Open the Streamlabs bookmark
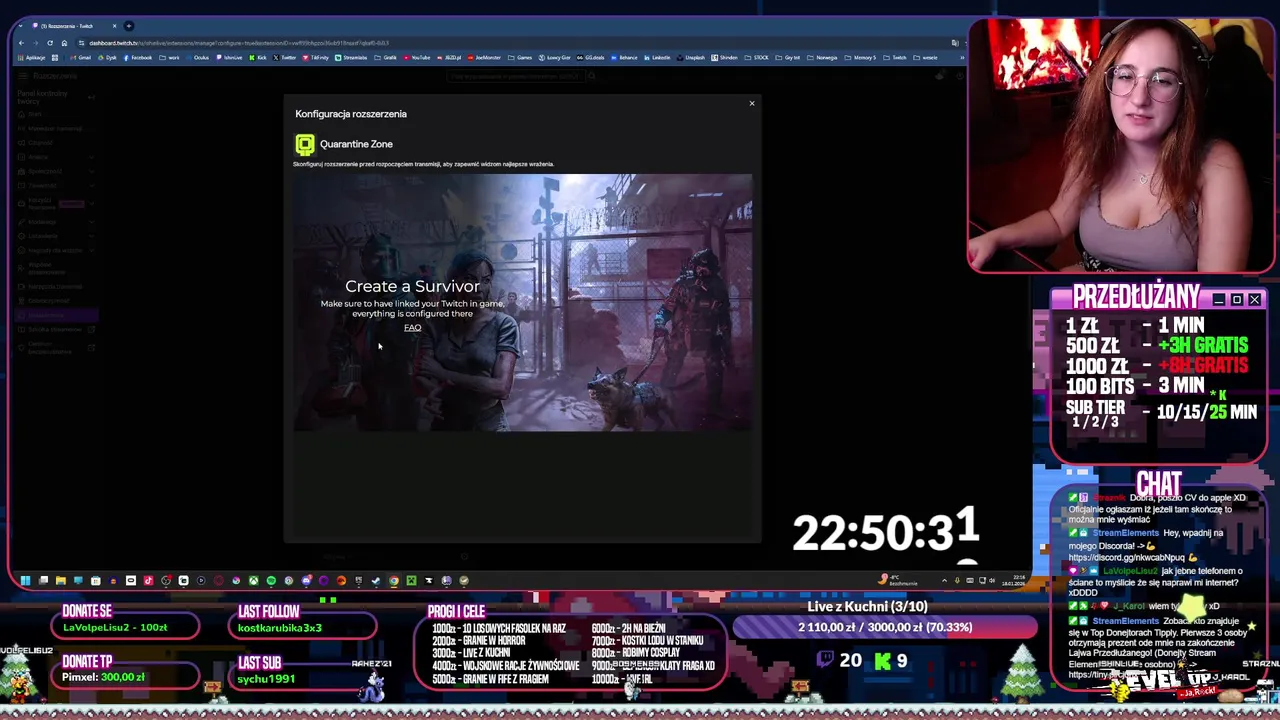This screenshot has width=1280, height=720. tap(351, 57)
